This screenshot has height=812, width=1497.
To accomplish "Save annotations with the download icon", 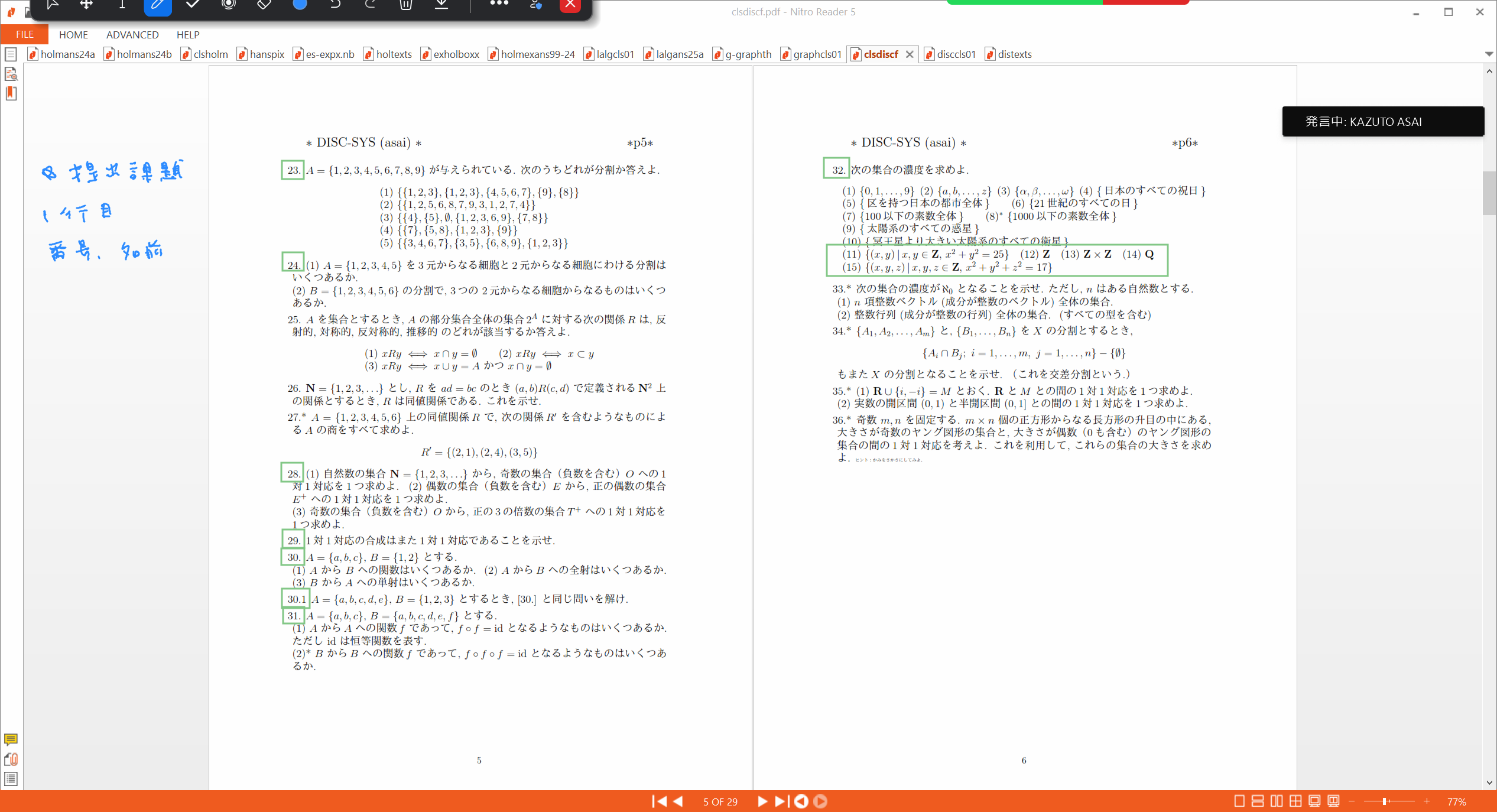I will 441,5.
